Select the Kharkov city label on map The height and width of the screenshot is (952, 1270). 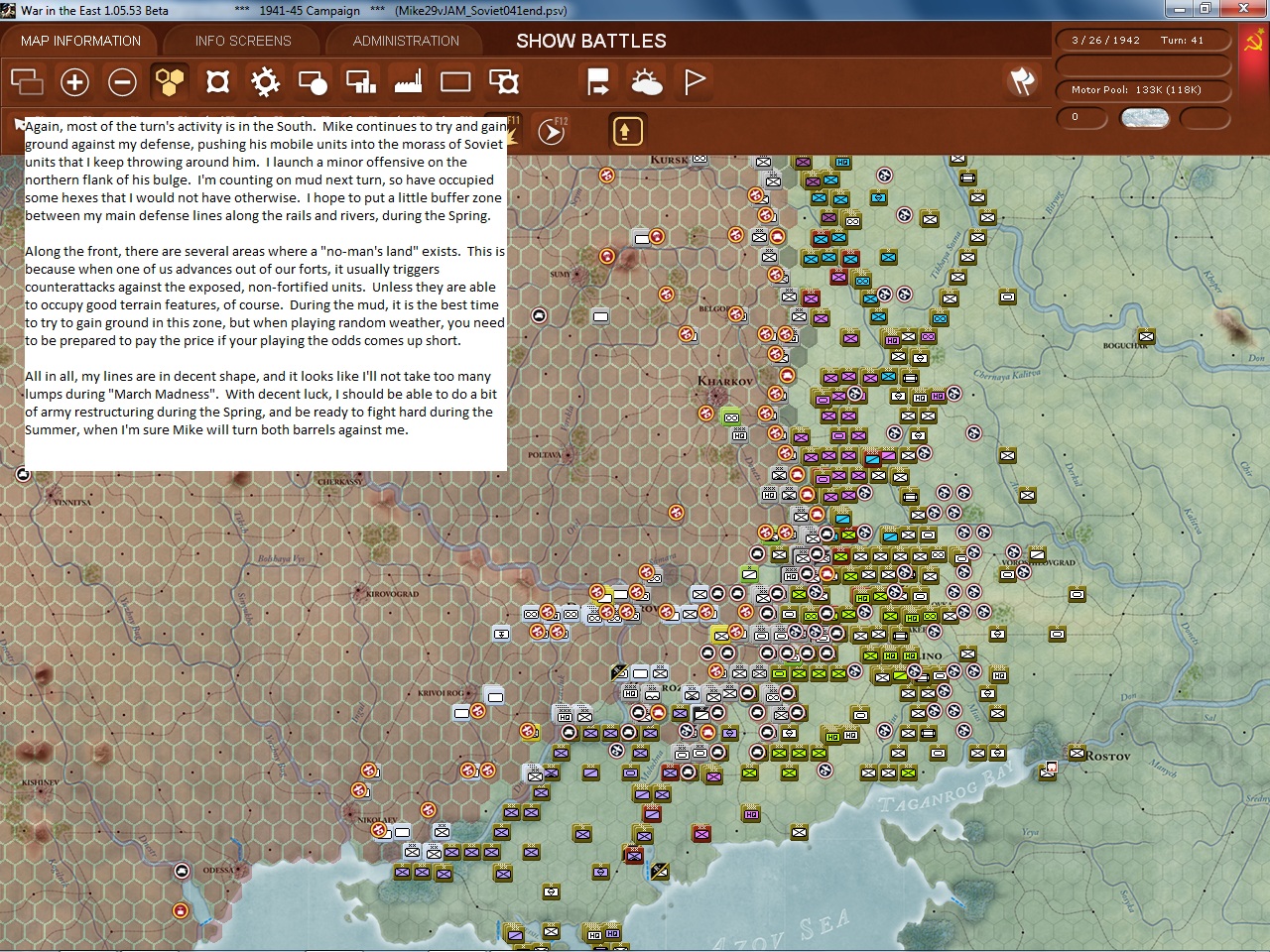point(725,381)
